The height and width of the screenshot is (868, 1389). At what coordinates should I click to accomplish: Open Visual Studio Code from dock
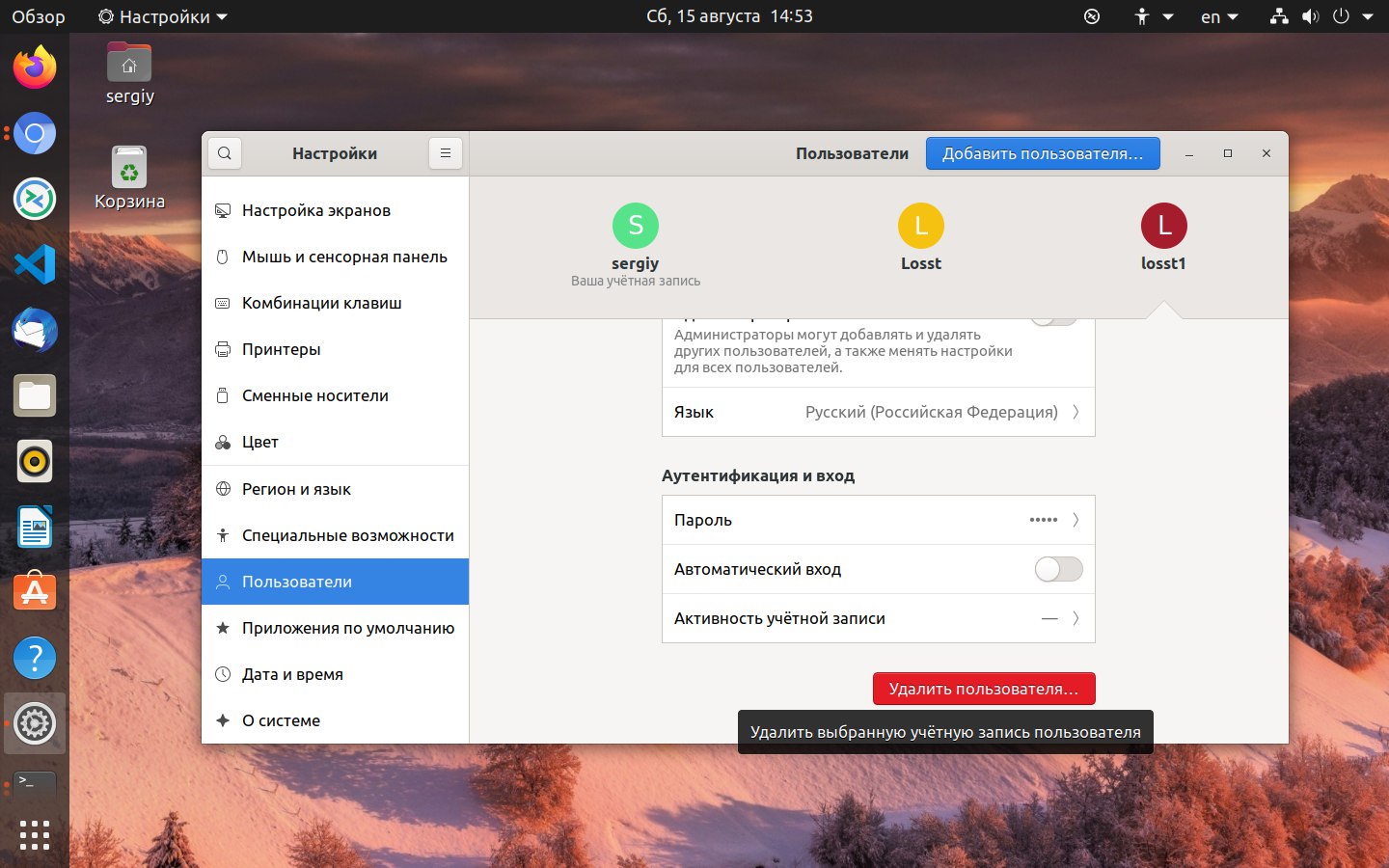click(35, 264)
